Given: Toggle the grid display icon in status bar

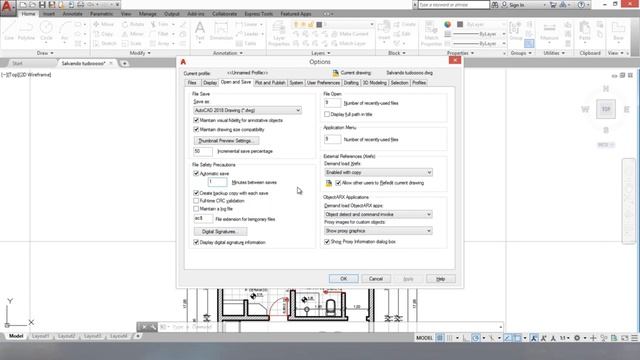Looking at the screenshot, I should point(440,338).
